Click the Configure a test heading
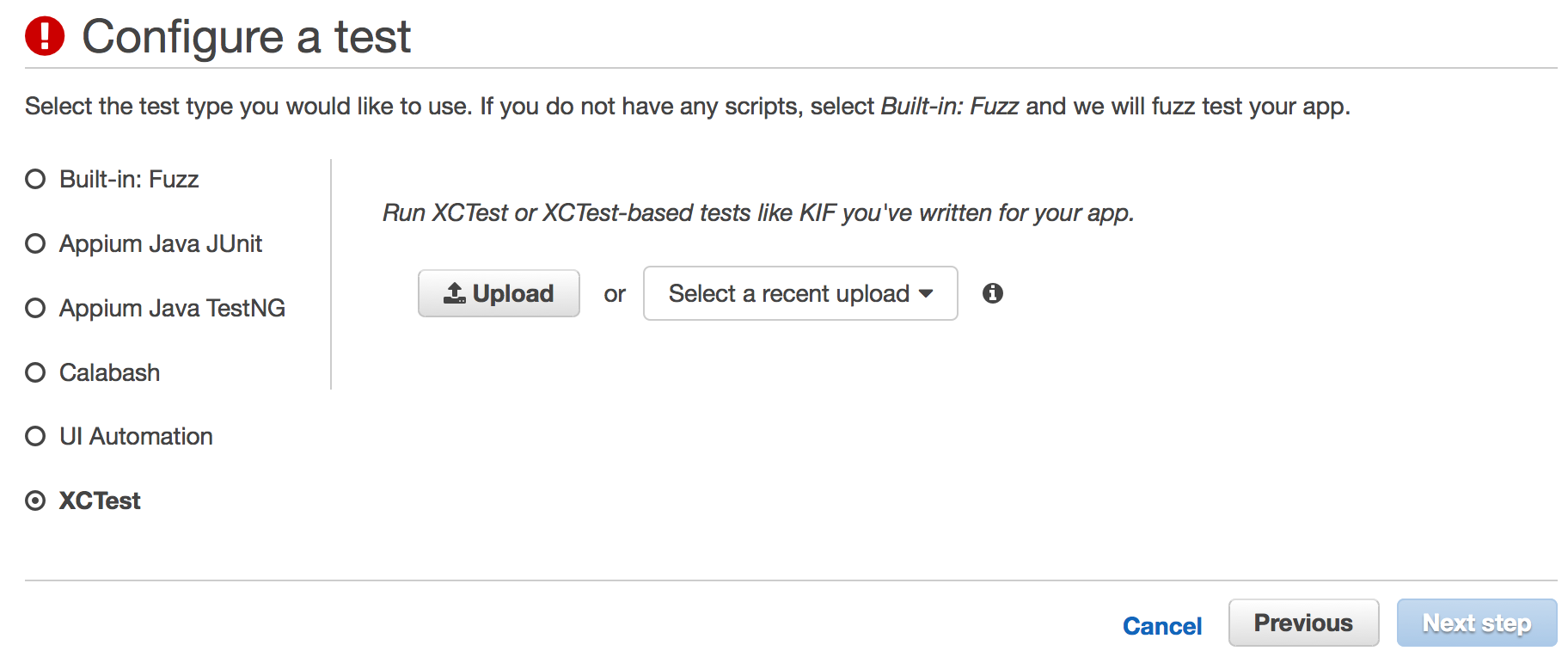This screenshot has height=657, width=1568. click(246, 36)
